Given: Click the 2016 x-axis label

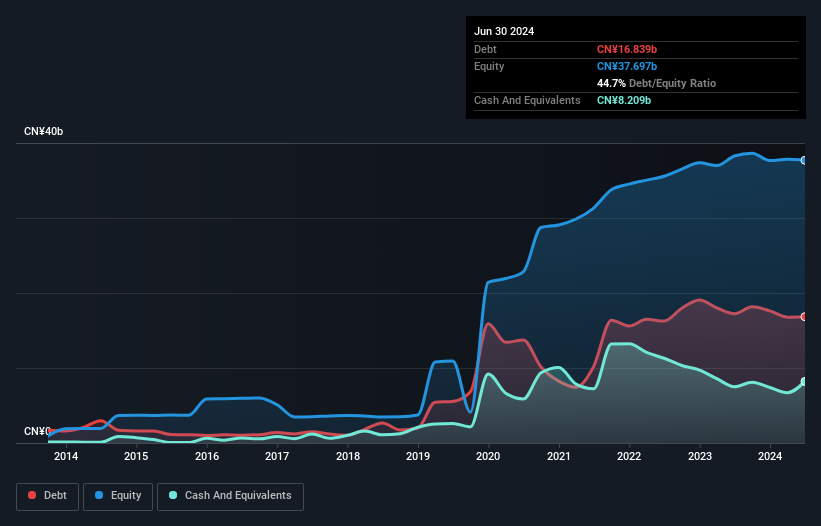Looking at the screenshot, I should (x=207, y=456).
